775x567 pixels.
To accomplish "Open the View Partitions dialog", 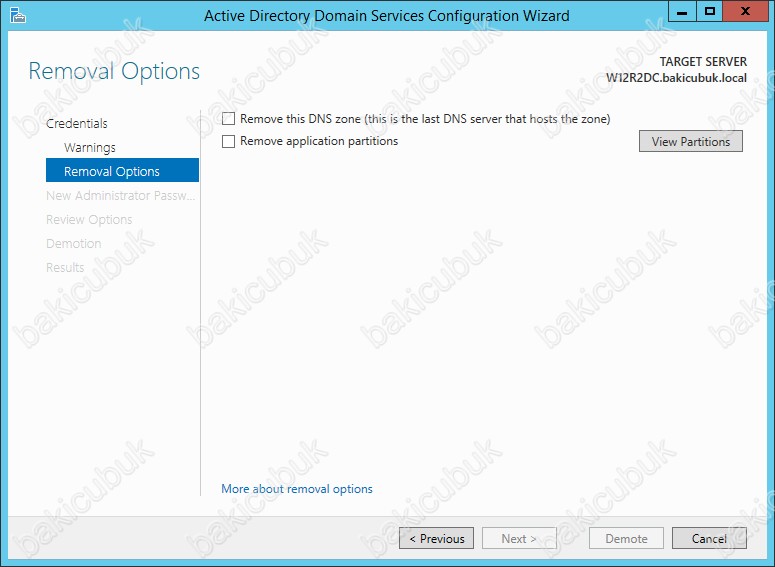I will point(690,141).
